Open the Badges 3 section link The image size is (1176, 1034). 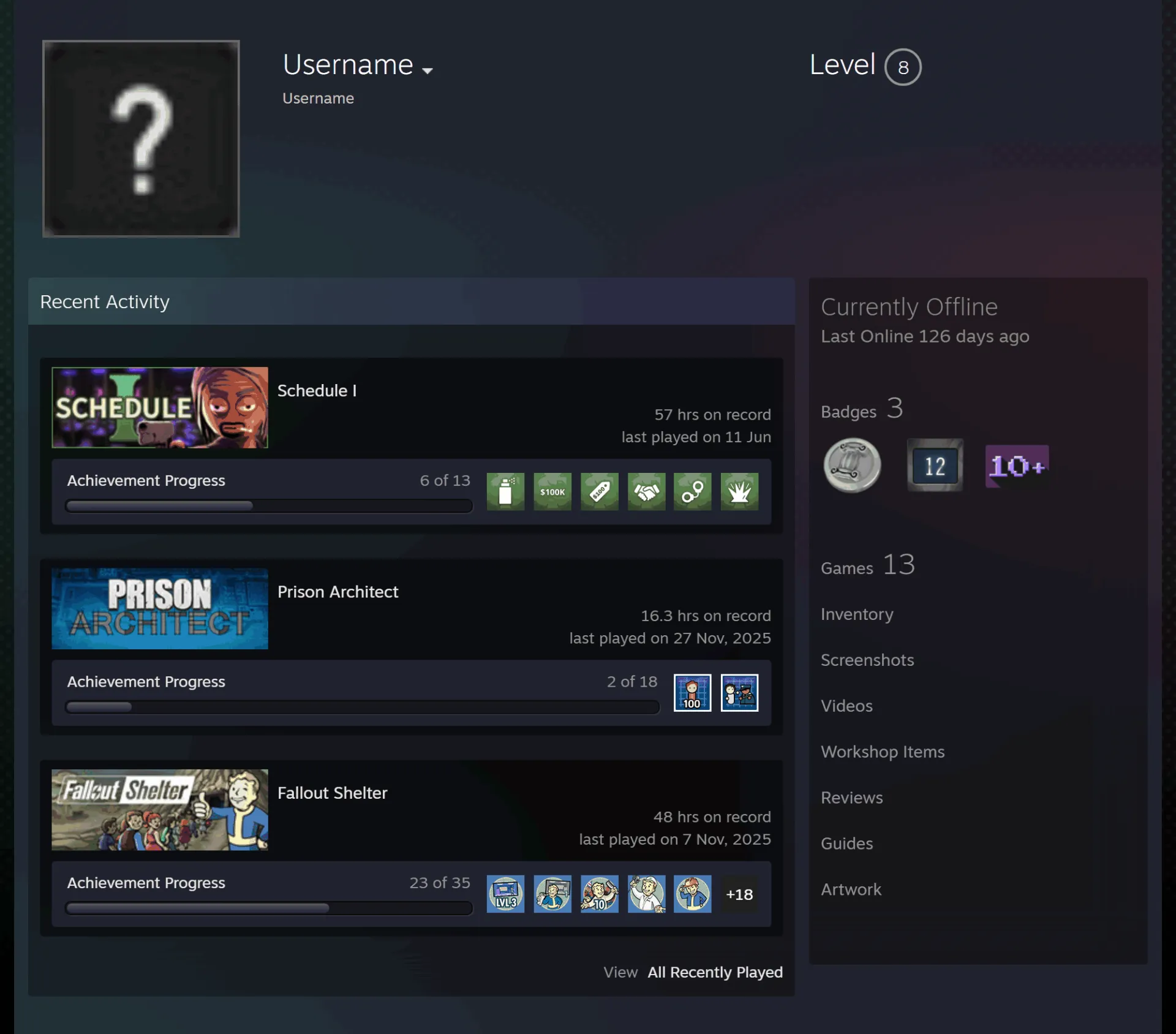pyautogui.click(x=862, y=409)
